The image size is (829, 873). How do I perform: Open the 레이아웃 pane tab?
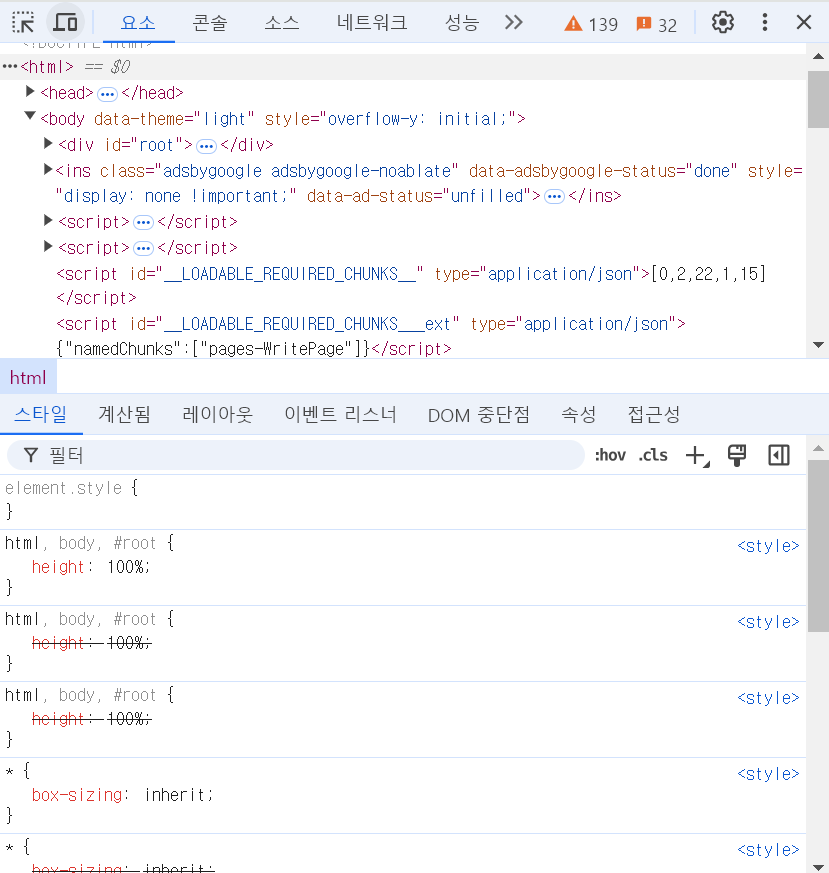[x=217, y=414]
